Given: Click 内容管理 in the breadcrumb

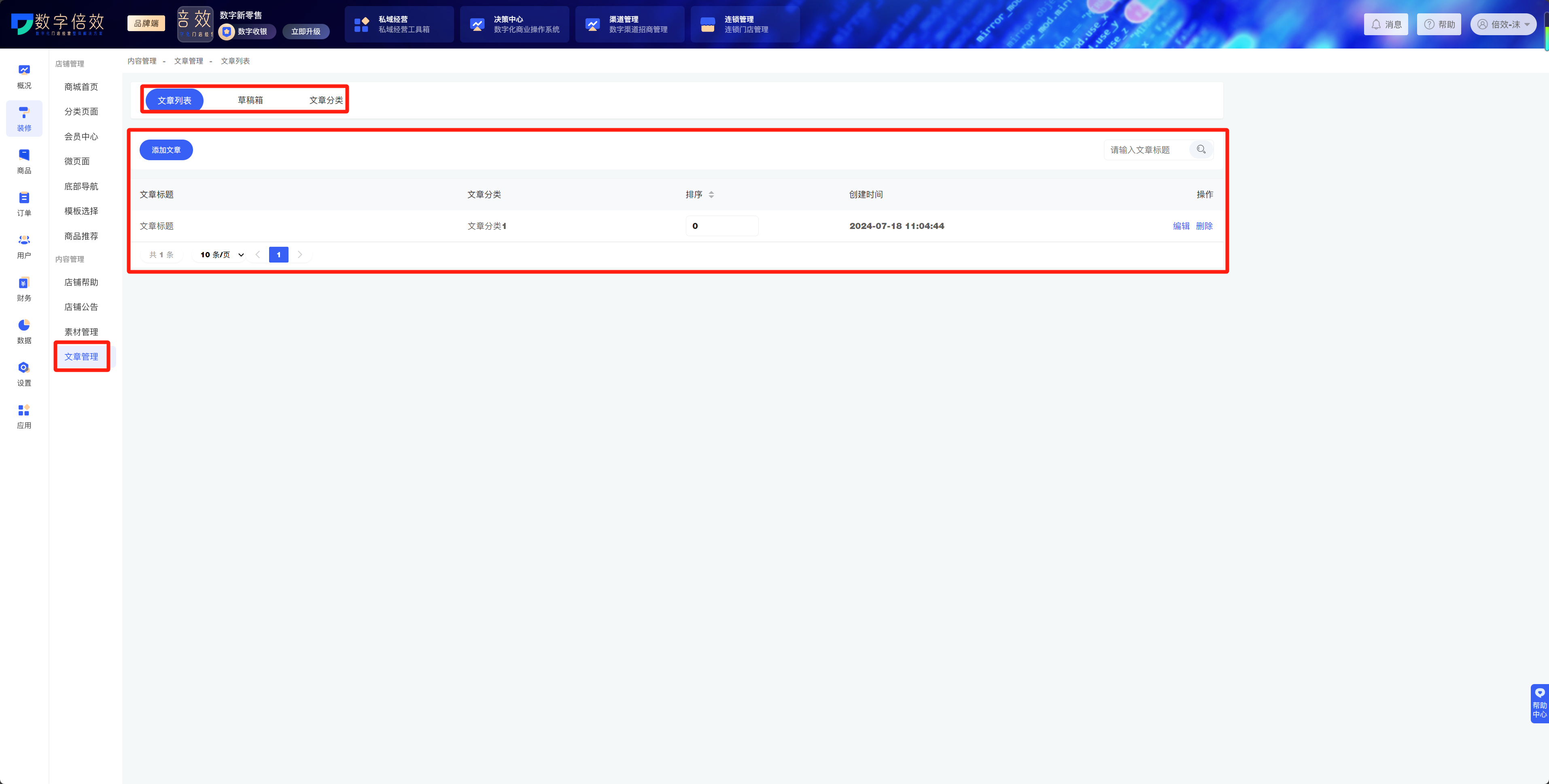Looking at the screenshot, I should click(142, 61).
